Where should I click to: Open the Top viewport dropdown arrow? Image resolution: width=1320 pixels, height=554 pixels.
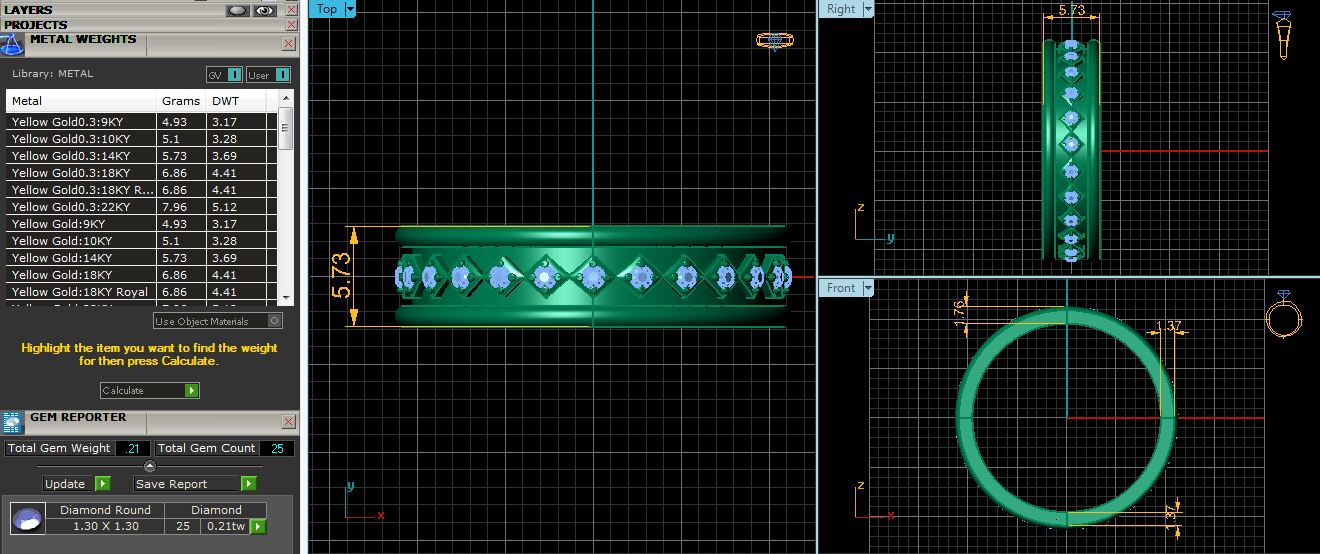click(x=350, y=9)
